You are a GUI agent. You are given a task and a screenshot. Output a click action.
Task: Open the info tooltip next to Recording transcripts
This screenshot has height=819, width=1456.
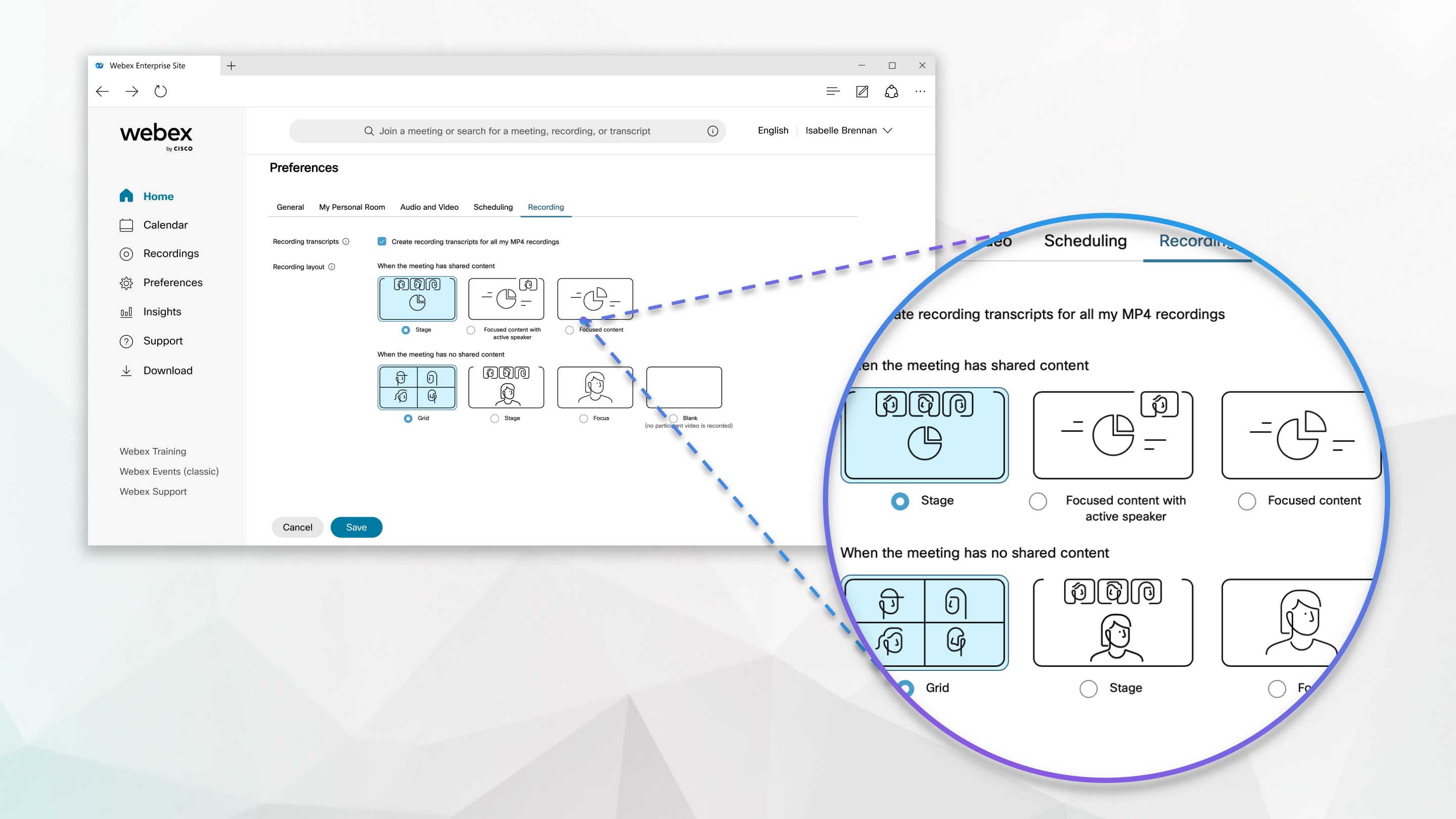pyautogui.click(x=346, y=241)
